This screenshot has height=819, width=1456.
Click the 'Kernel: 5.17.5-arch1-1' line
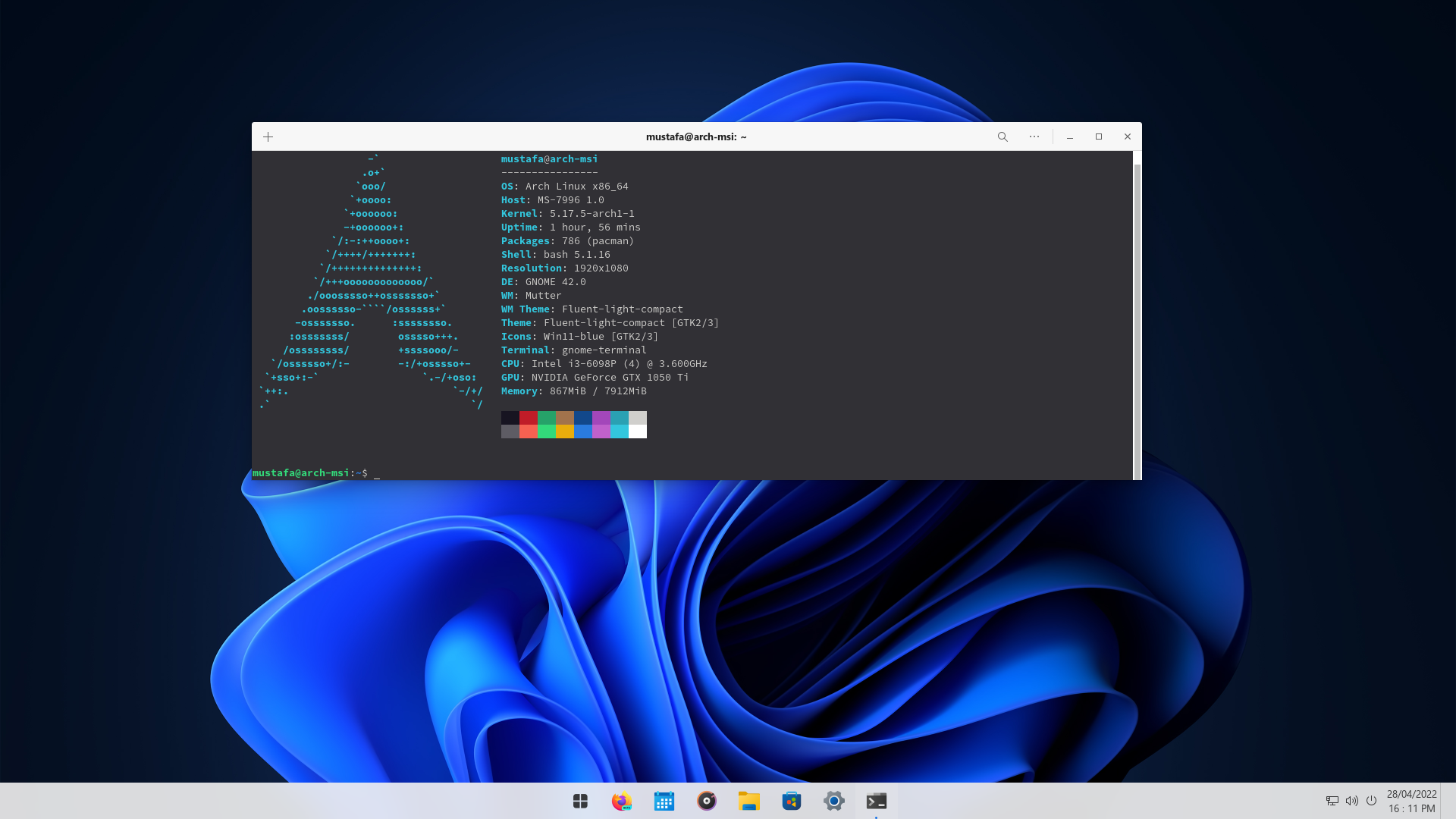click(x=567, y=214)
